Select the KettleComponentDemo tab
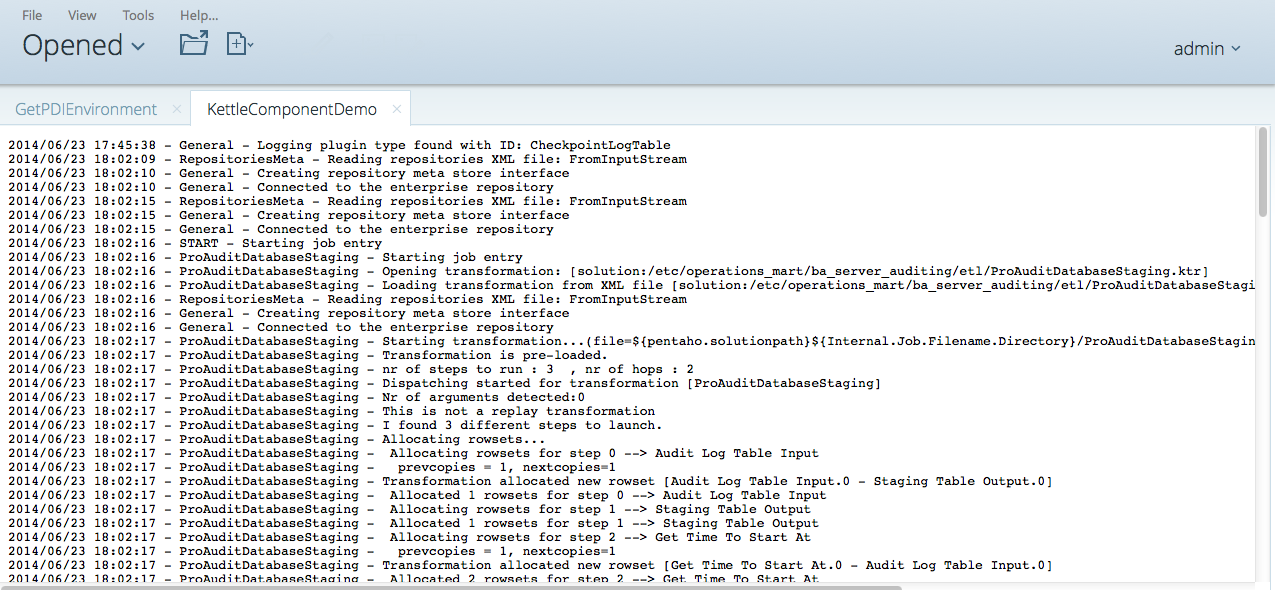The width and height of the screenshot is (1275, 590). tap(292, 109)
